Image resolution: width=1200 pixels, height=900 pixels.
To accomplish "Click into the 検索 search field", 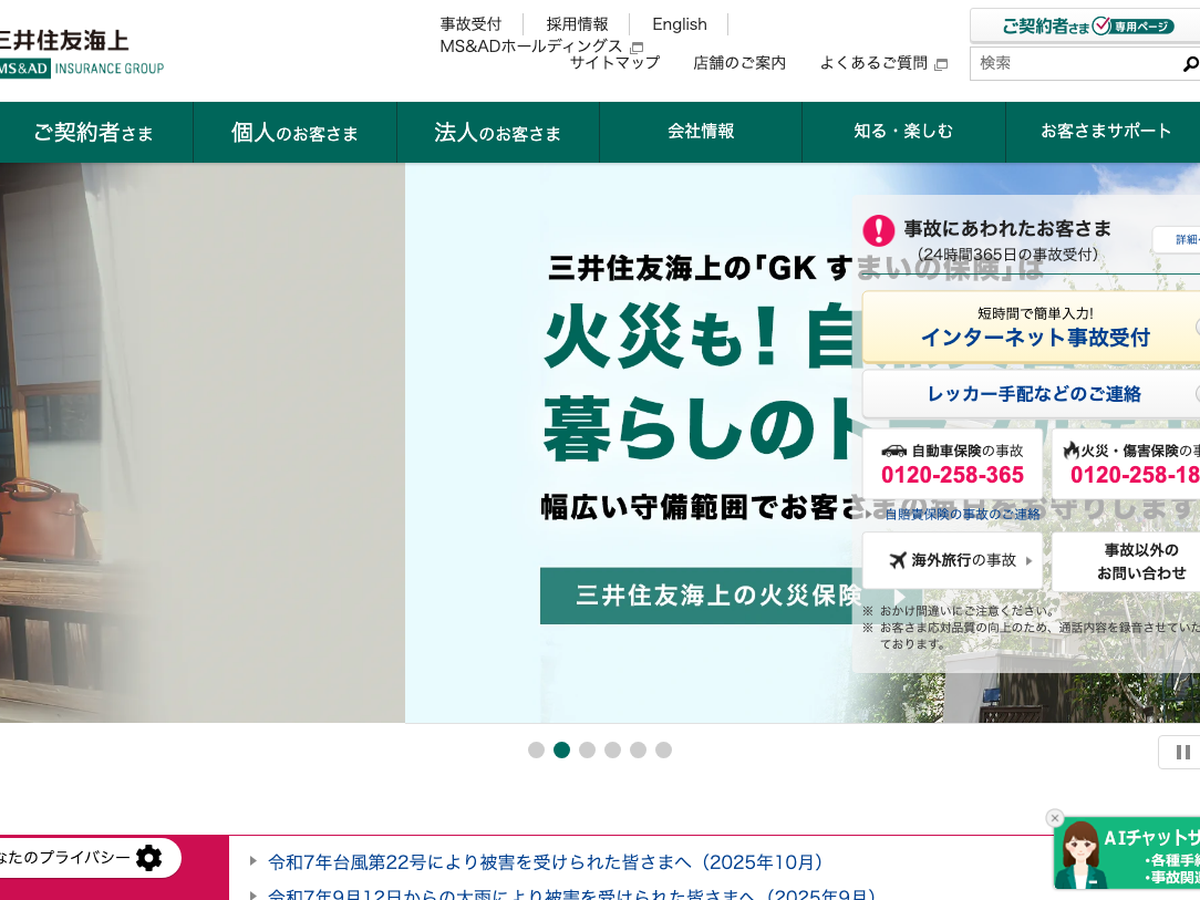I will click(x=1070, y=63).
